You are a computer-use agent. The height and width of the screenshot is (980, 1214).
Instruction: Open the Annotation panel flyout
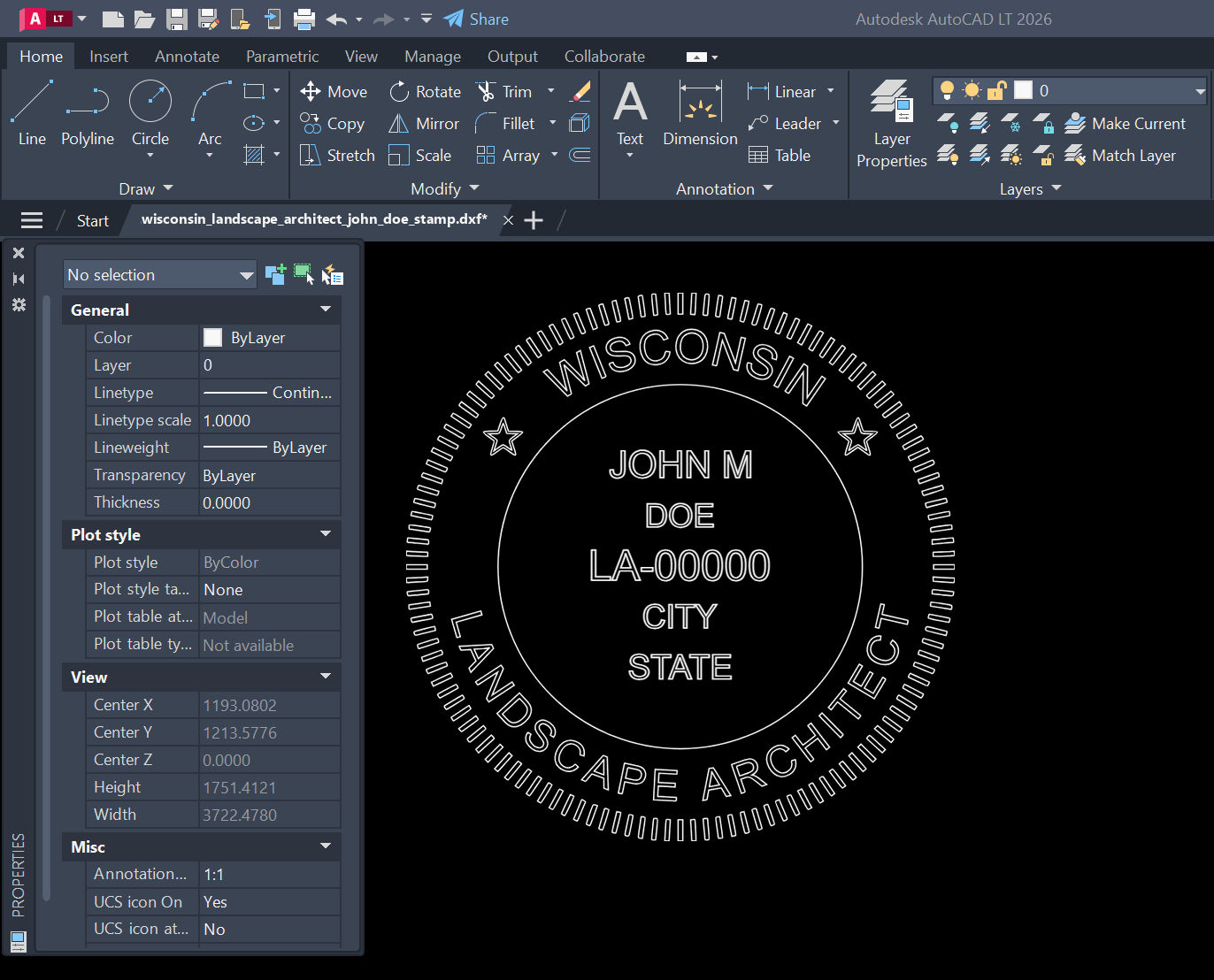point(725,188)
